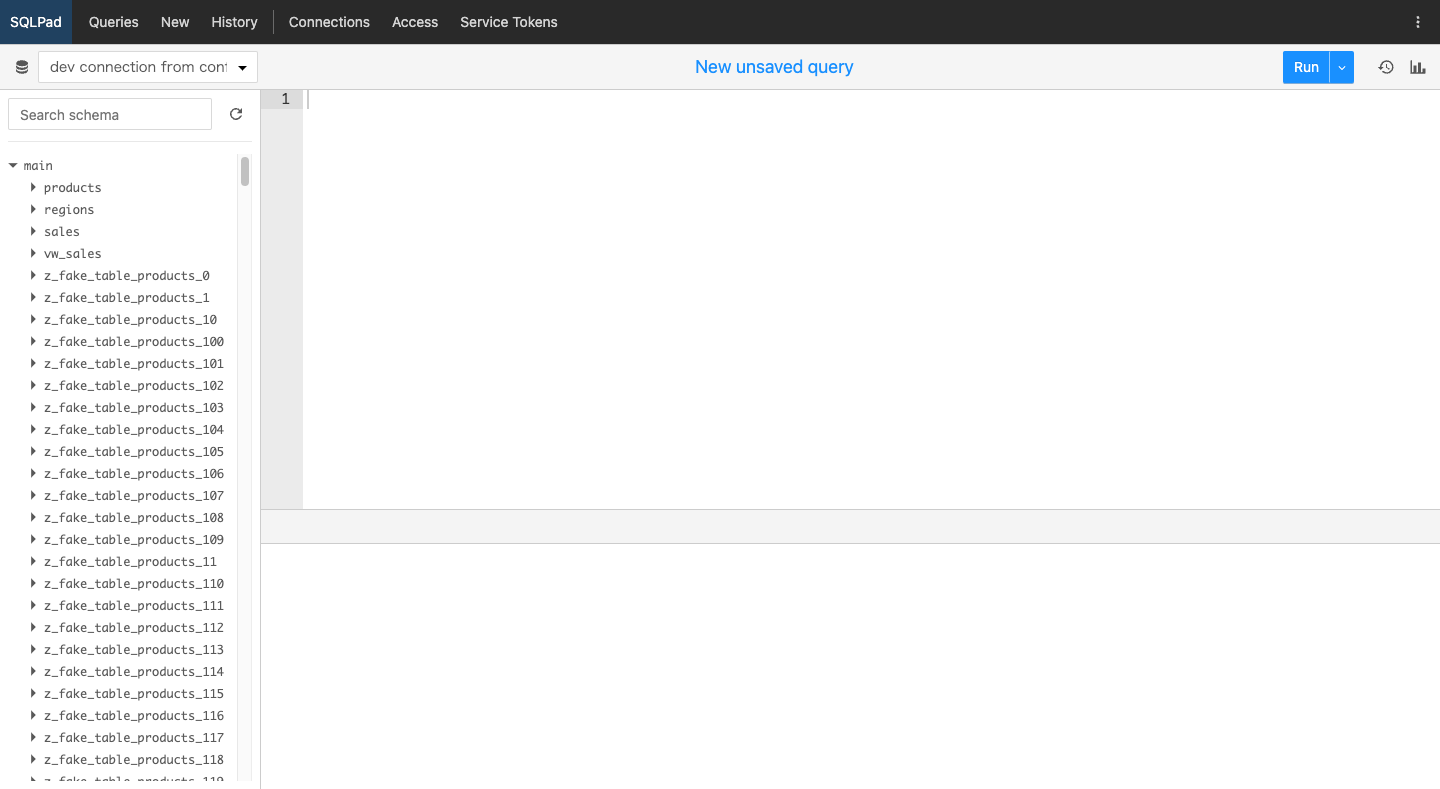Click the schema list scrollbar thumb
This screenshot has height=789, width=1440.
[x=245, y=171]
